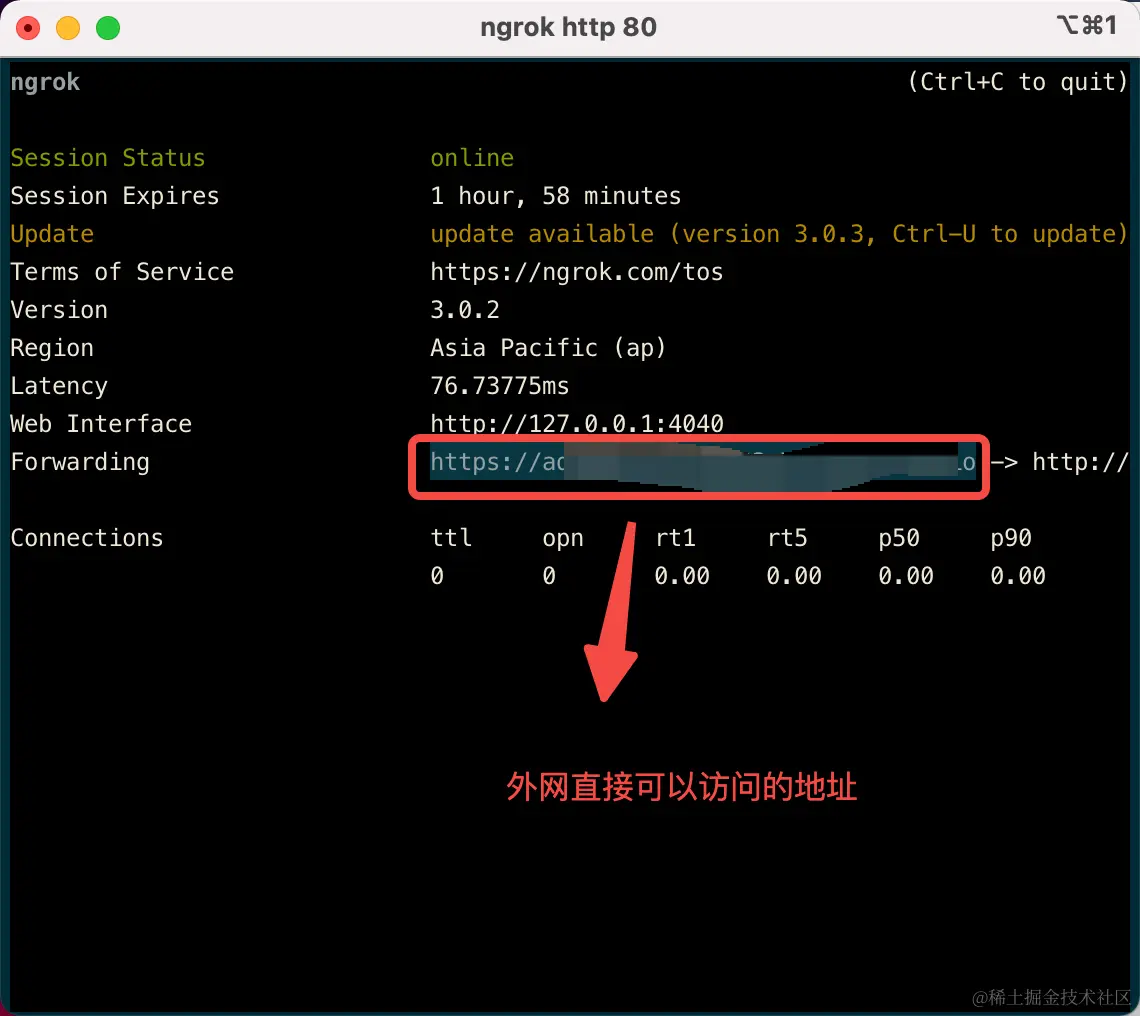This screenshot has height=1016, width=1140.
Task: Click the 'rt5' column header
Action: [787, 538]
